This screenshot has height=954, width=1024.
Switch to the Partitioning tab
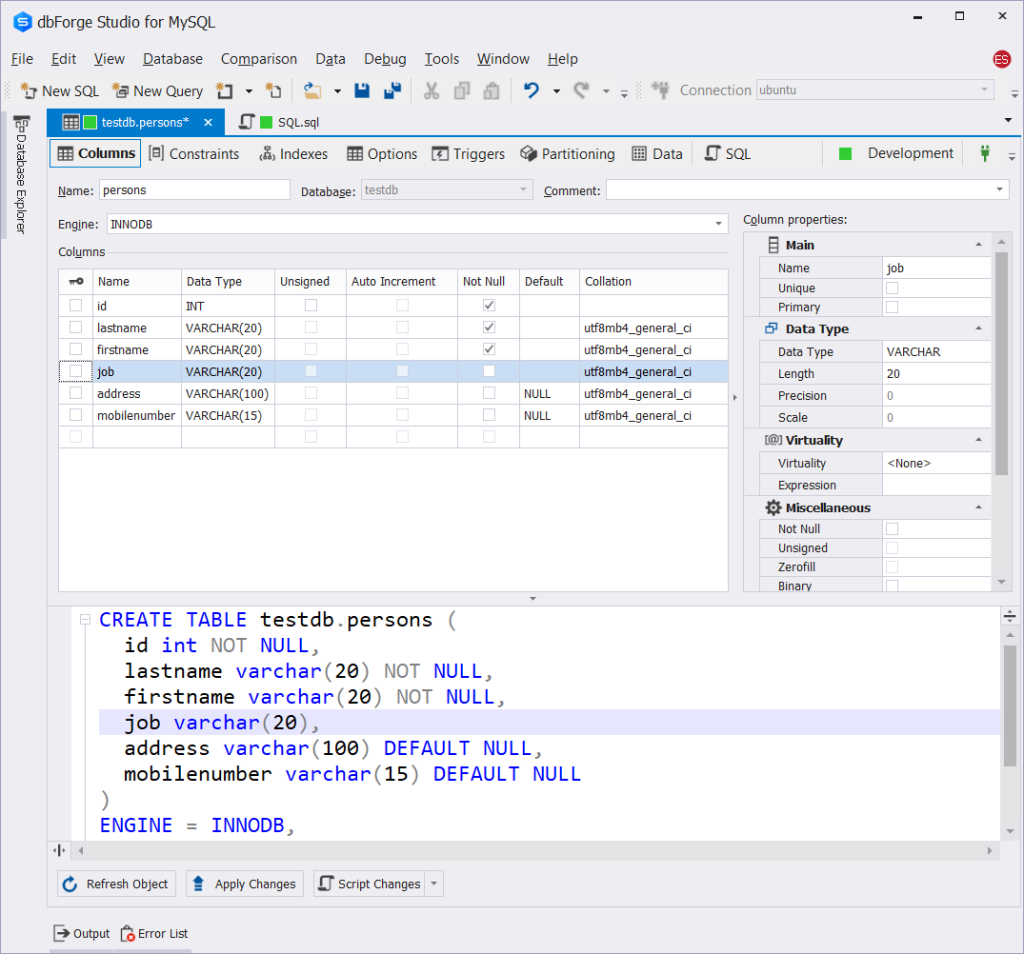point(568,154)
